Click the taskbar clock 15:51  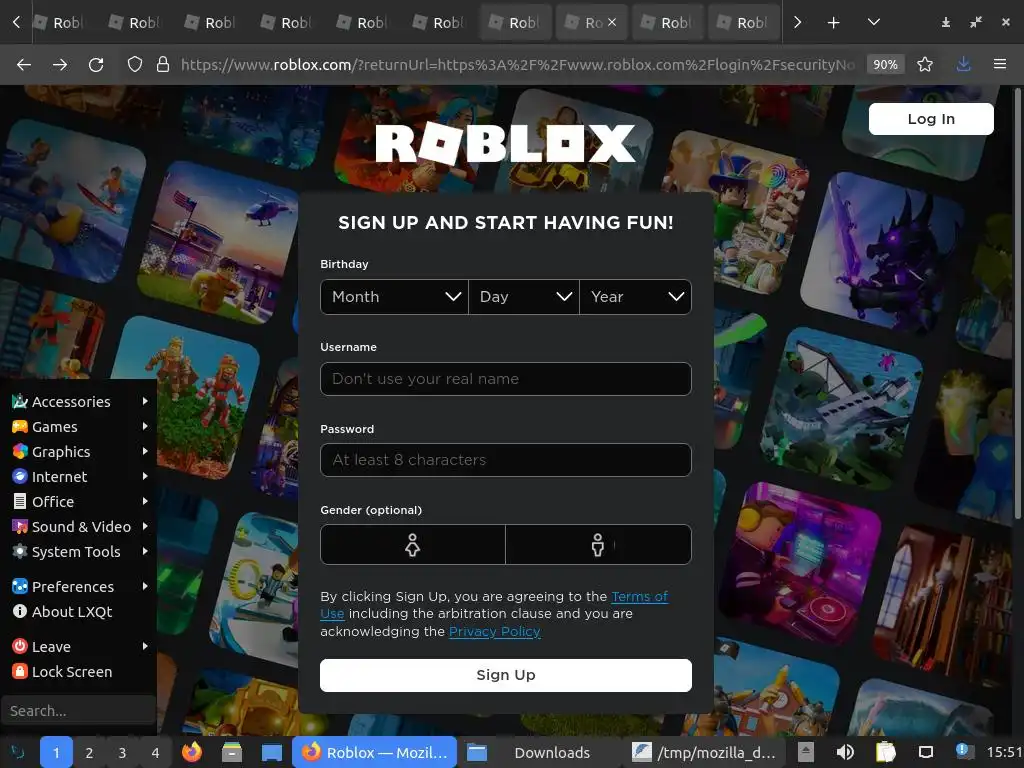click(x=1004, y=752)
